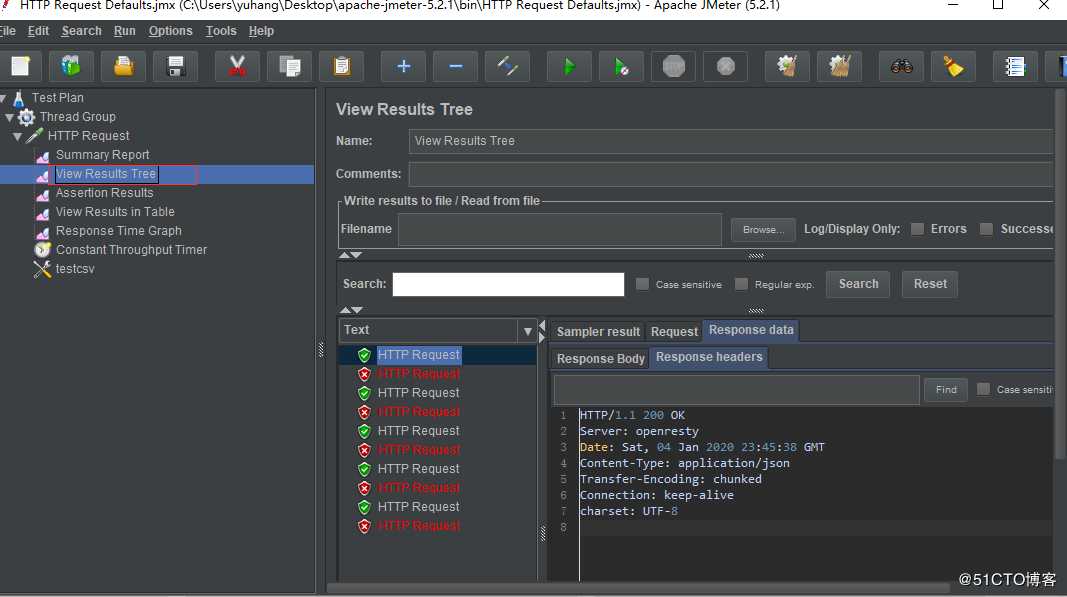Screen dimensions: 1067x597
Task: Switch to Request tab
Action: coord(674,332)
